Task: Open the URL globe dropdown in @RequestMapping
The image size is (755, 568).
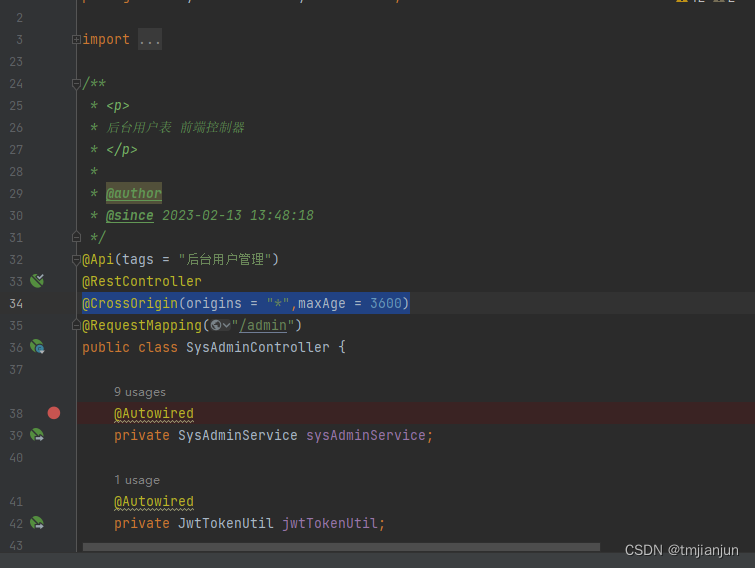Action: coord(221,326)
